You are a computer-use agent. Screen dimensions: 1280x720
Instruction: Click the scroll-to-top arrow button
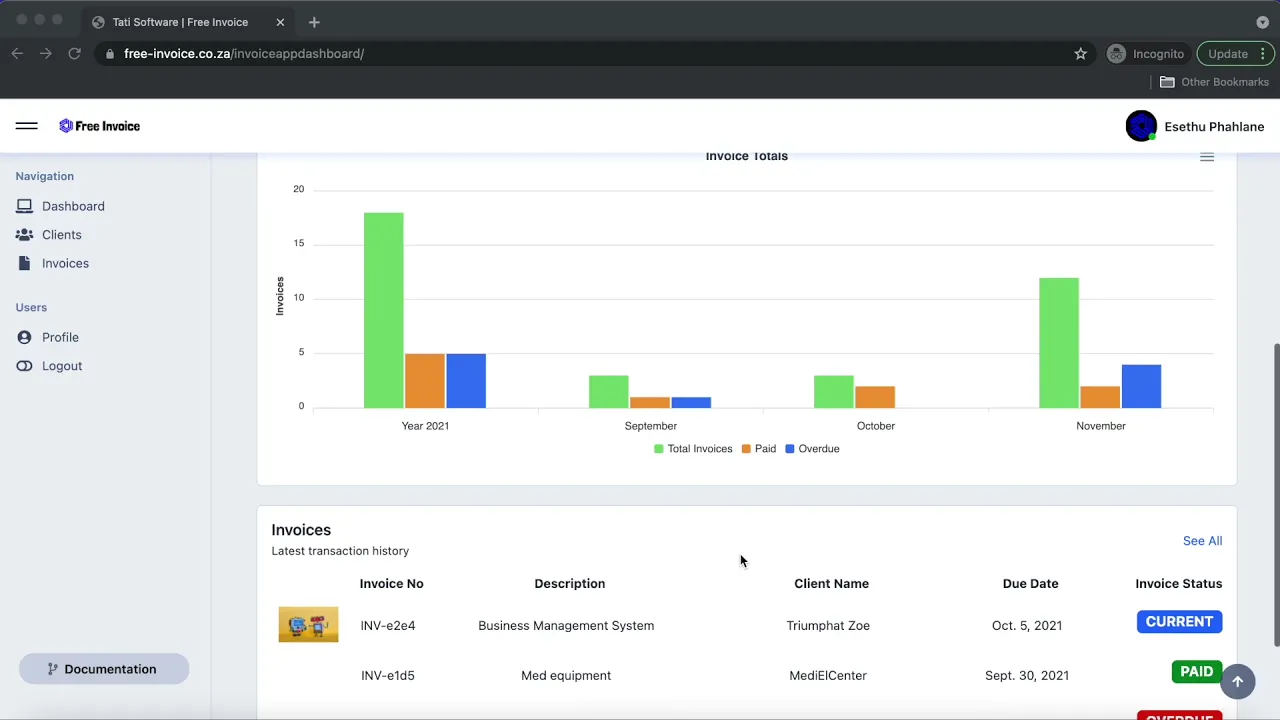pyautogui.click(x=1237, y=681)
